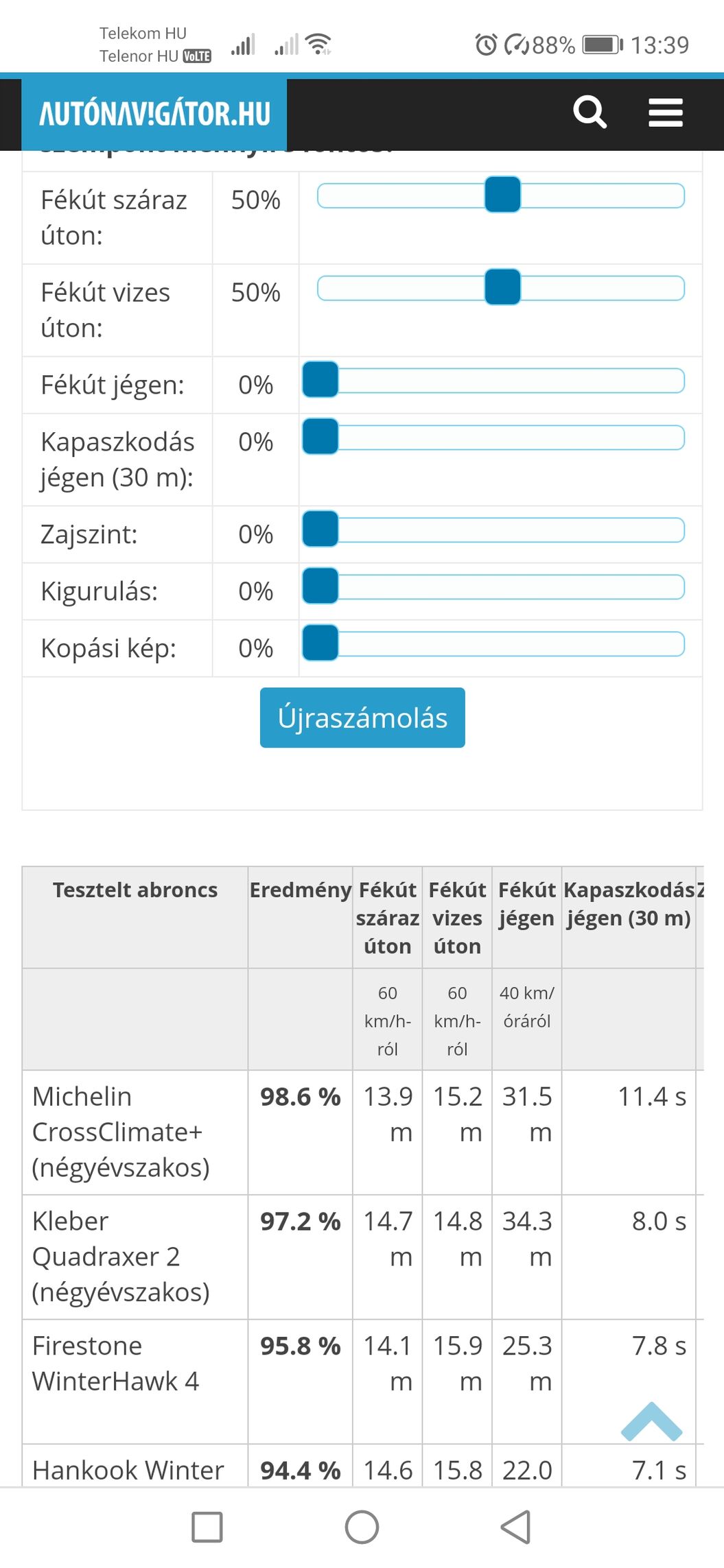Open the site search magnifier icon
Image resolution: width=724 pixels, height=1568 pixels.
589,112
